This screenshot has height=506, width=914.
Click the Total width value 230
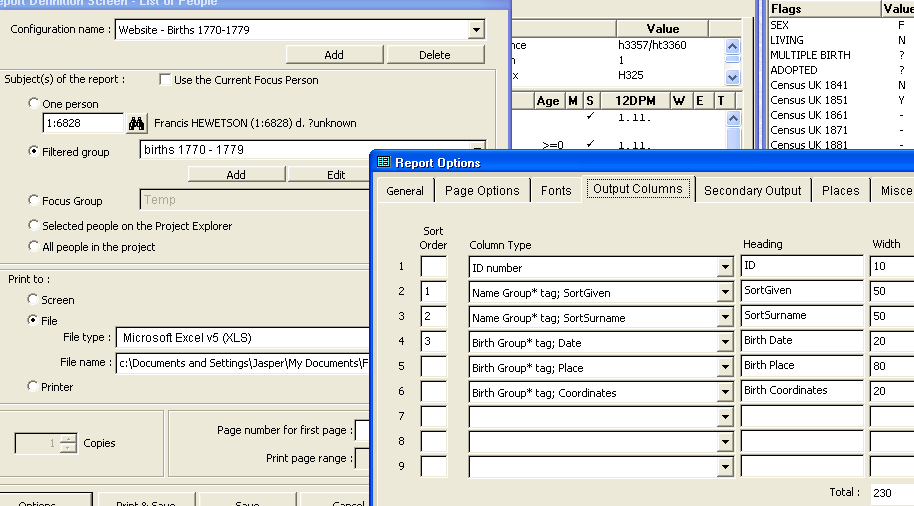(x=892, y=493)
